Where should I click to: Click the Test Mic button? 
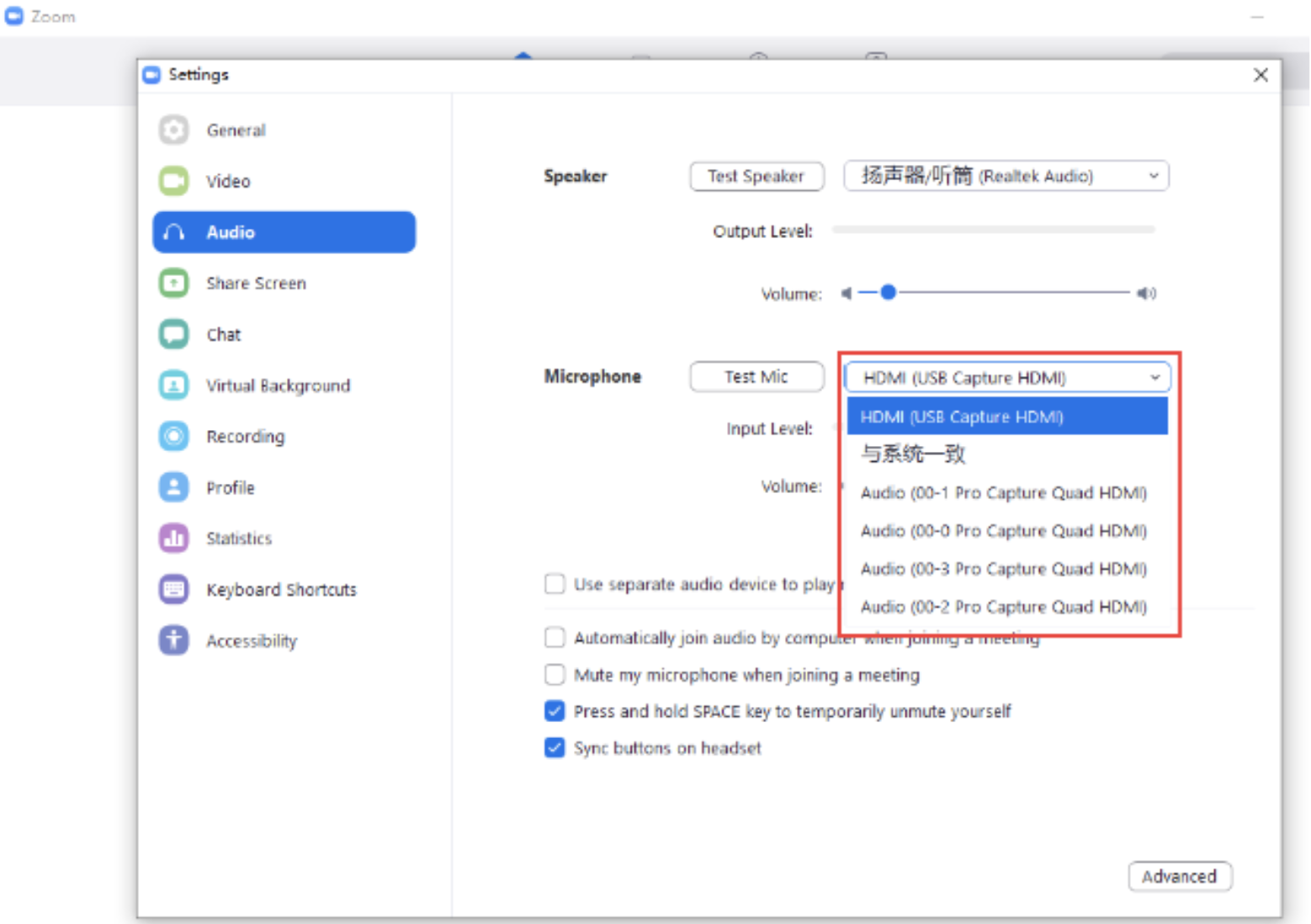click(x=756, y=377)
